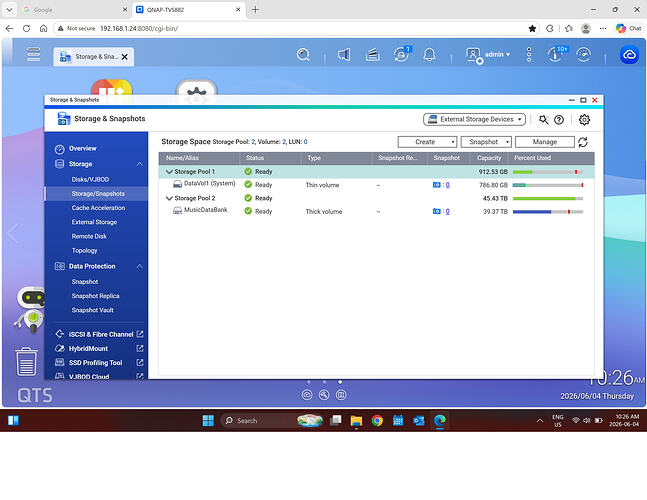Screen dimensions: 647x500
Task: Collapse the Data Protection sidebar section
Action: click(x=139, y=267)
